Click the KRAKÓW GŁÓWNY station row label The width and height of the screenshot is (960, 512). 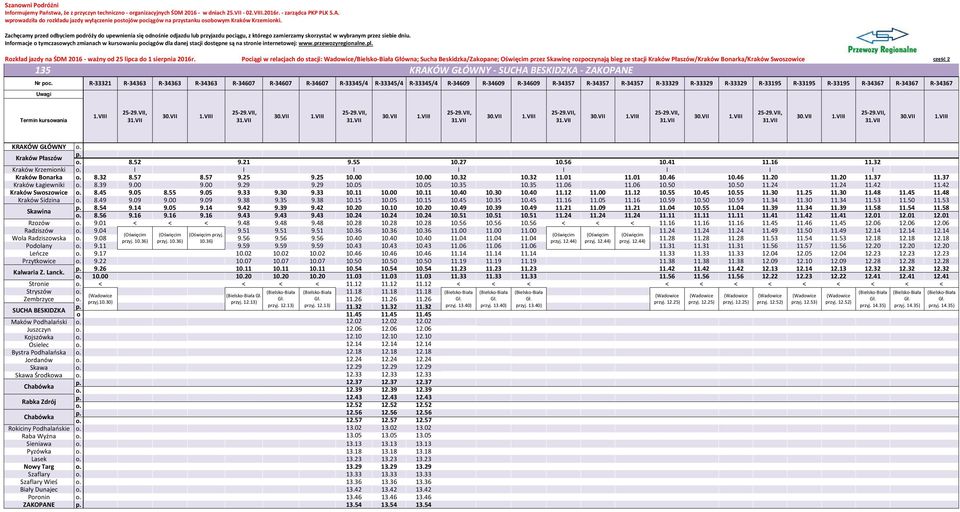coord(40,147)
